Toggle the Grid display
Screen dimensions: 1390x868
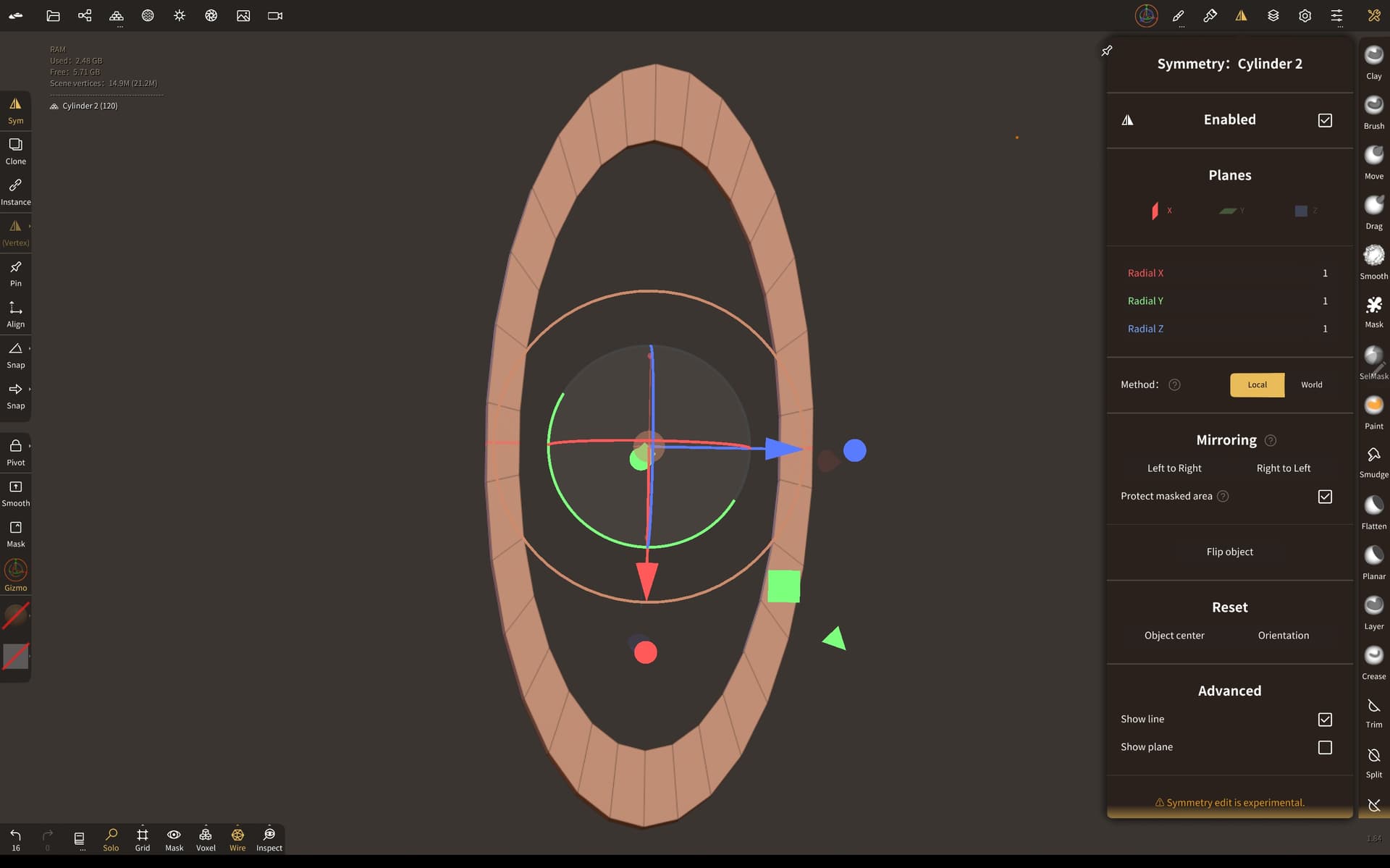tap(143, 840)
